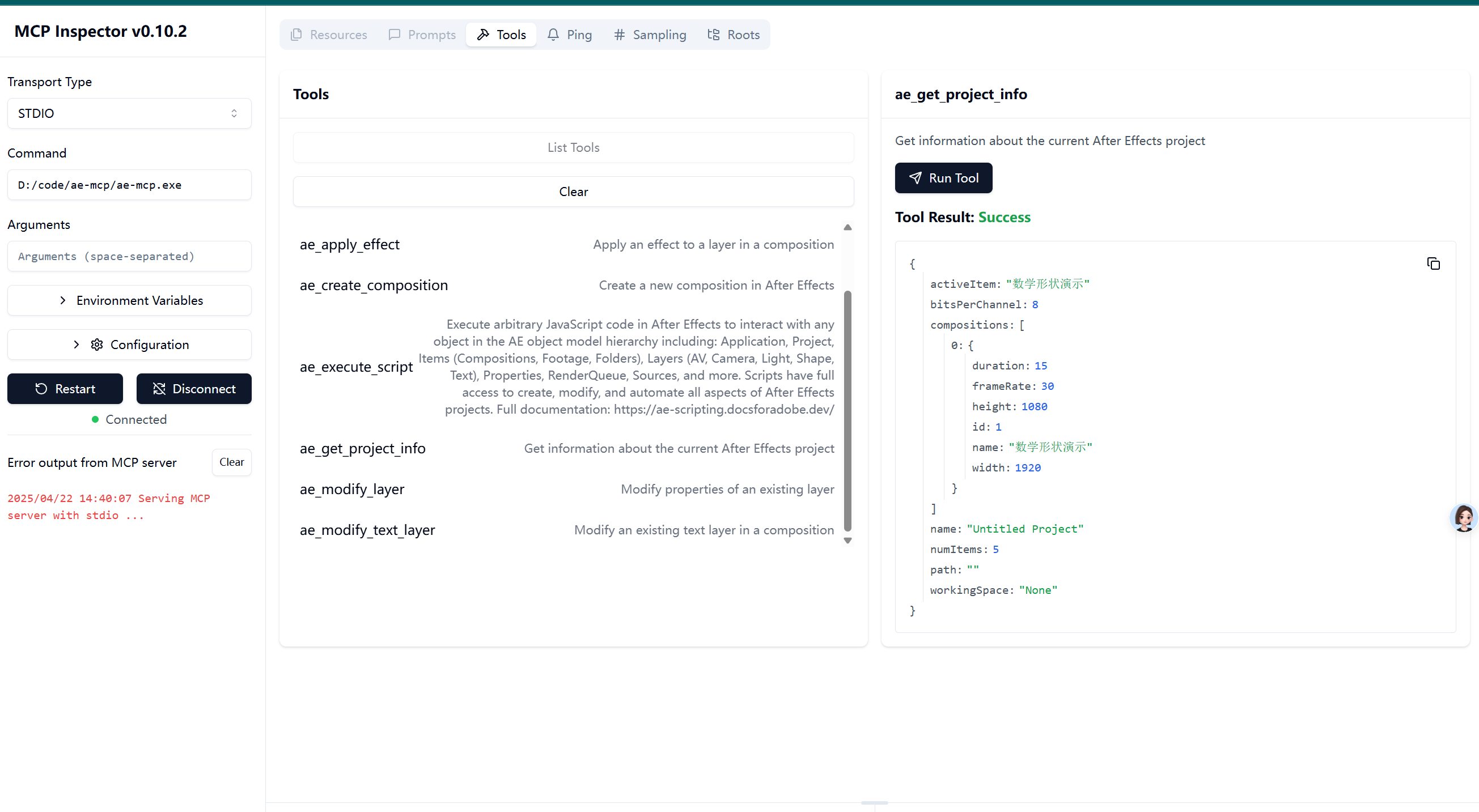Click the Sampling hash icon
The width and height of the screenshot is (1479, 812).
point(619,35)
